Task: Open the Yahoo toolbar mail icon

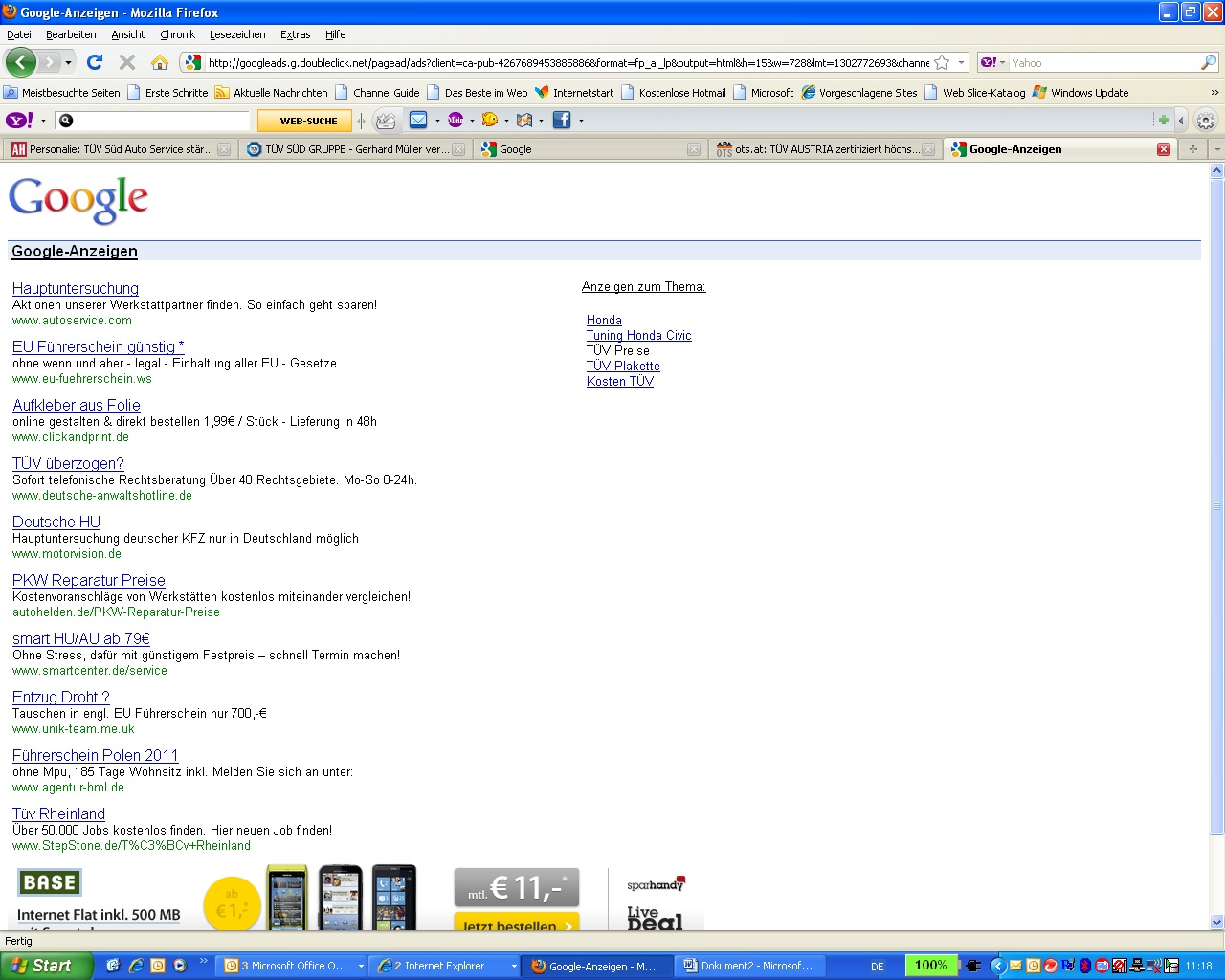Action: pos(418,120)
